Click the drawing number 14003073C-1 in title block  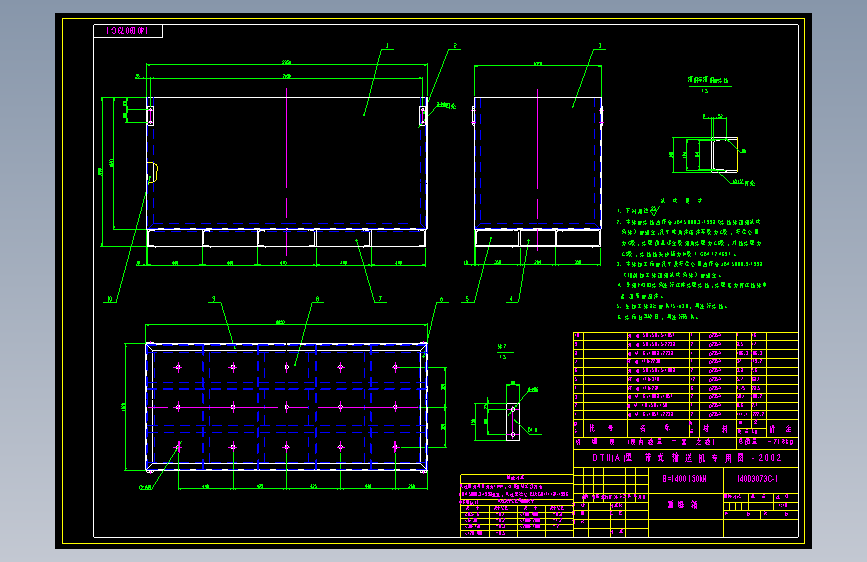[x=758, y=479]
